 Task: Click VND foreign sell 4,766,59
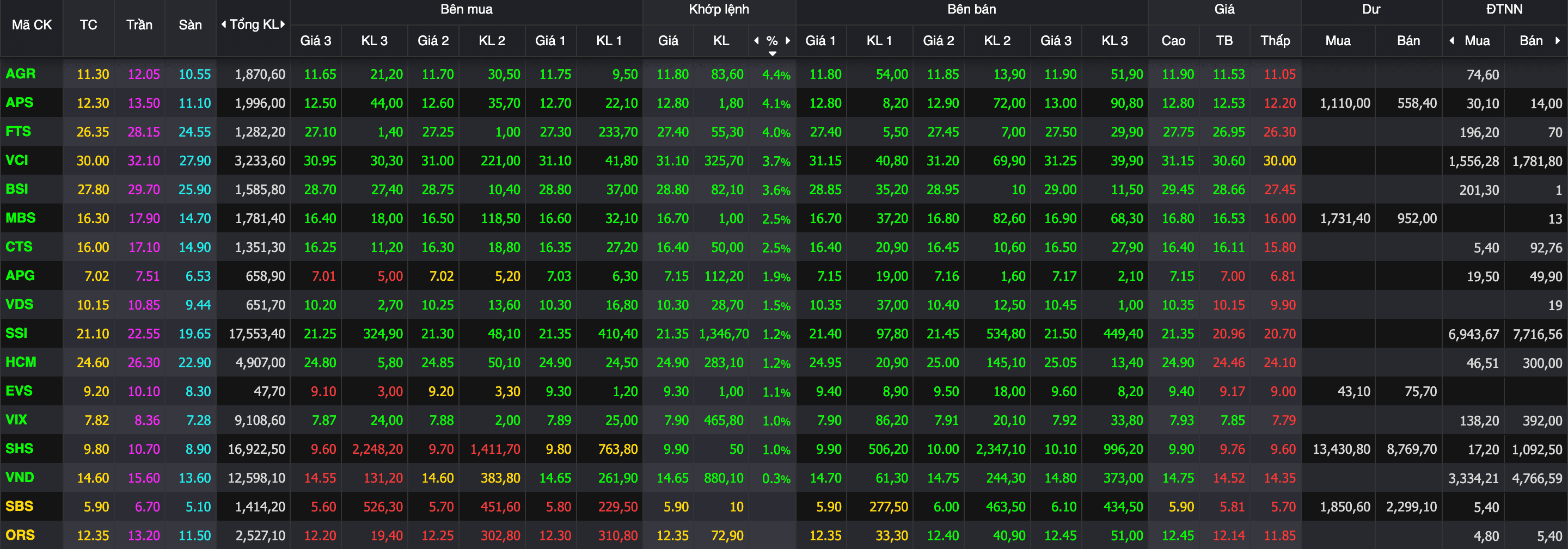click(x=1537, y=478)
